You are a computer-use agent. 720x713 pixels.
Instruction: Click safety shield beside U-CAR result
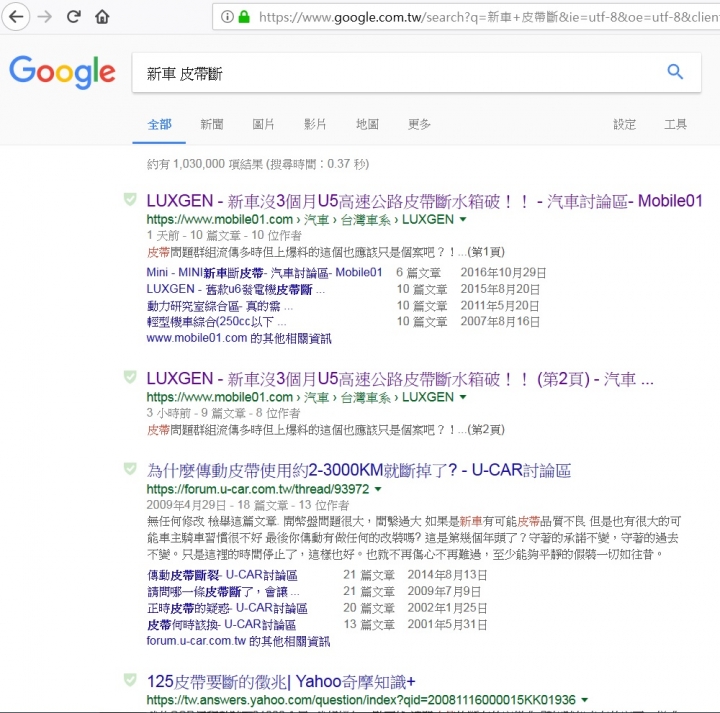130,469
